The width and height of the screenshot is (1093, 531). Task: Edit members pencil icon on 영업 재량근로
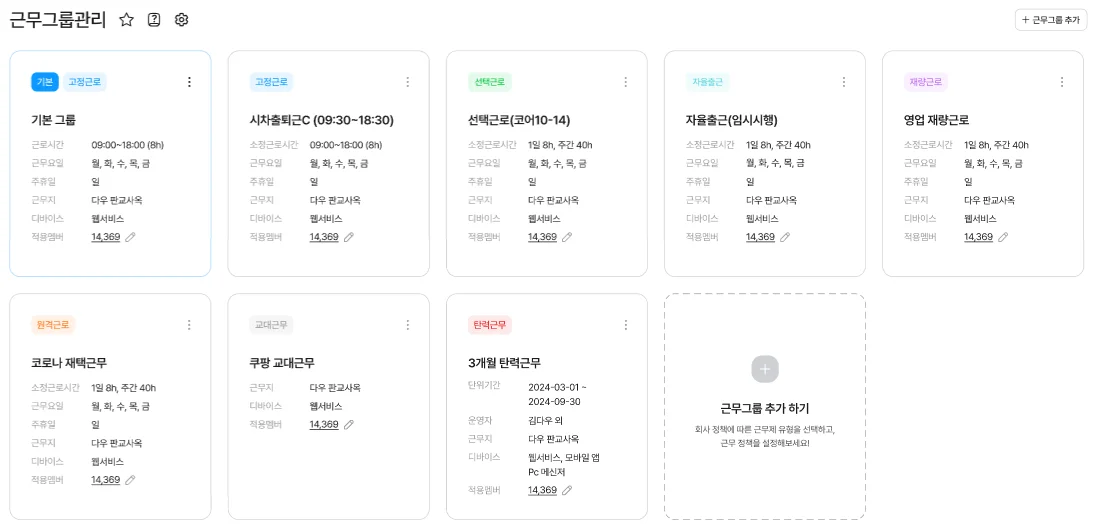pyautogui.click(x=1003, y=237)
